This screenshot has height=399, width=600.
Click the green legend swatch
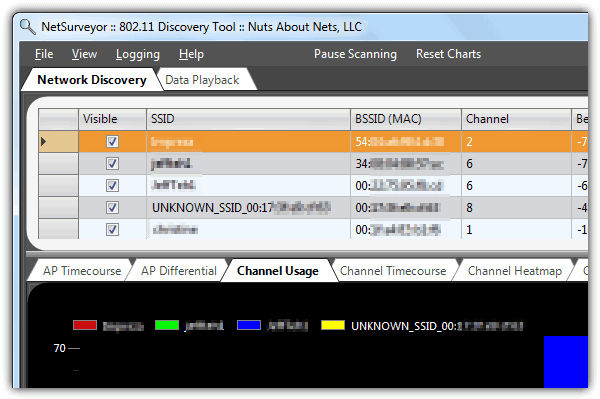click(x=167, y=325)
